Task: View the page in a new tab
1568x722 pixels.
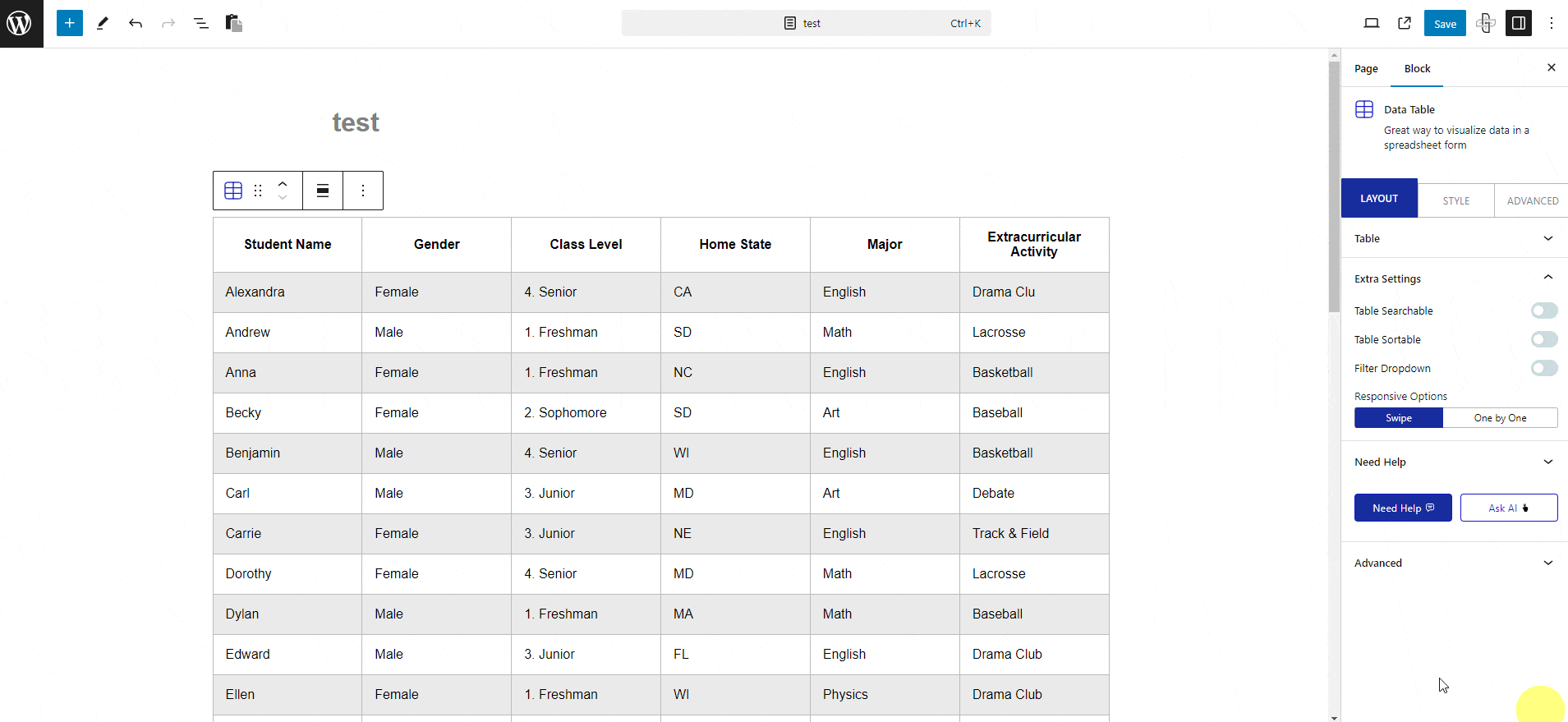Action: click(x=1405, y=23)
